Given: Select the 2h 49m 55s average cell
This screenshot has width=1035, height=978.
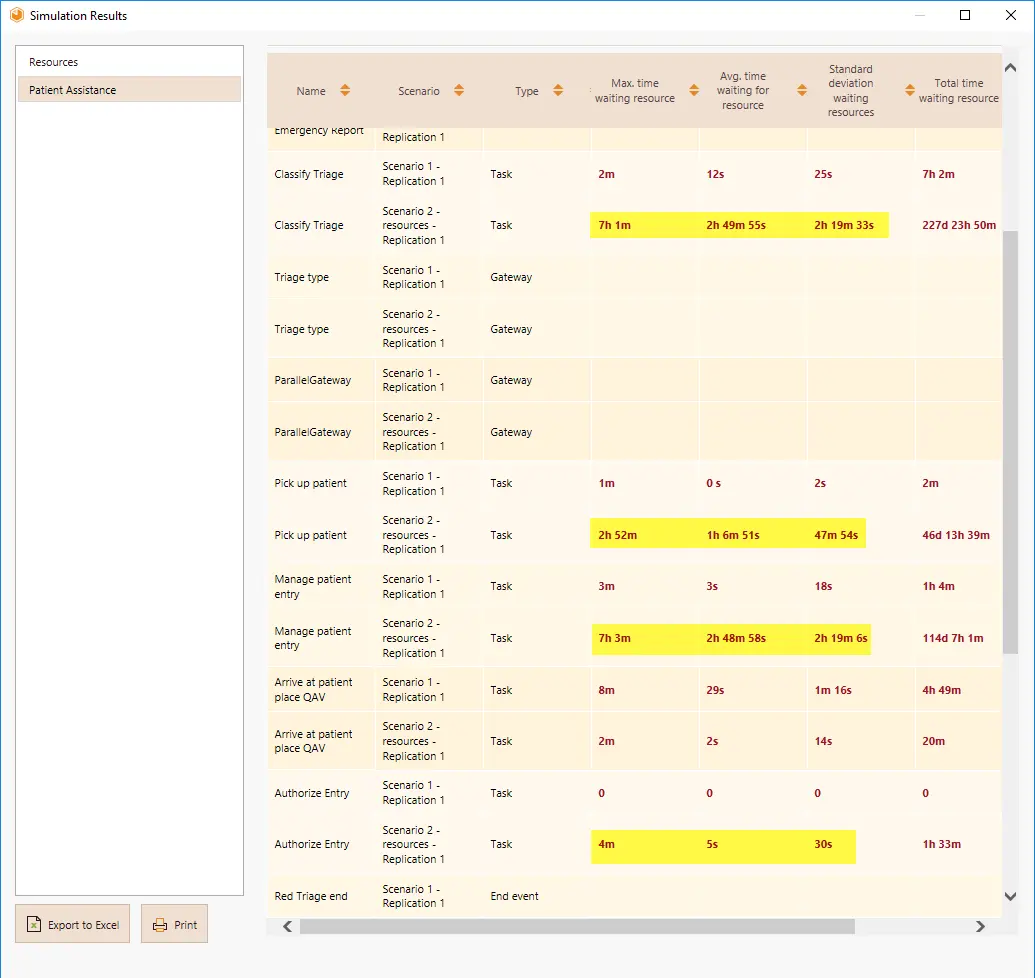Looking at the screenshot, I should (736, 225).
